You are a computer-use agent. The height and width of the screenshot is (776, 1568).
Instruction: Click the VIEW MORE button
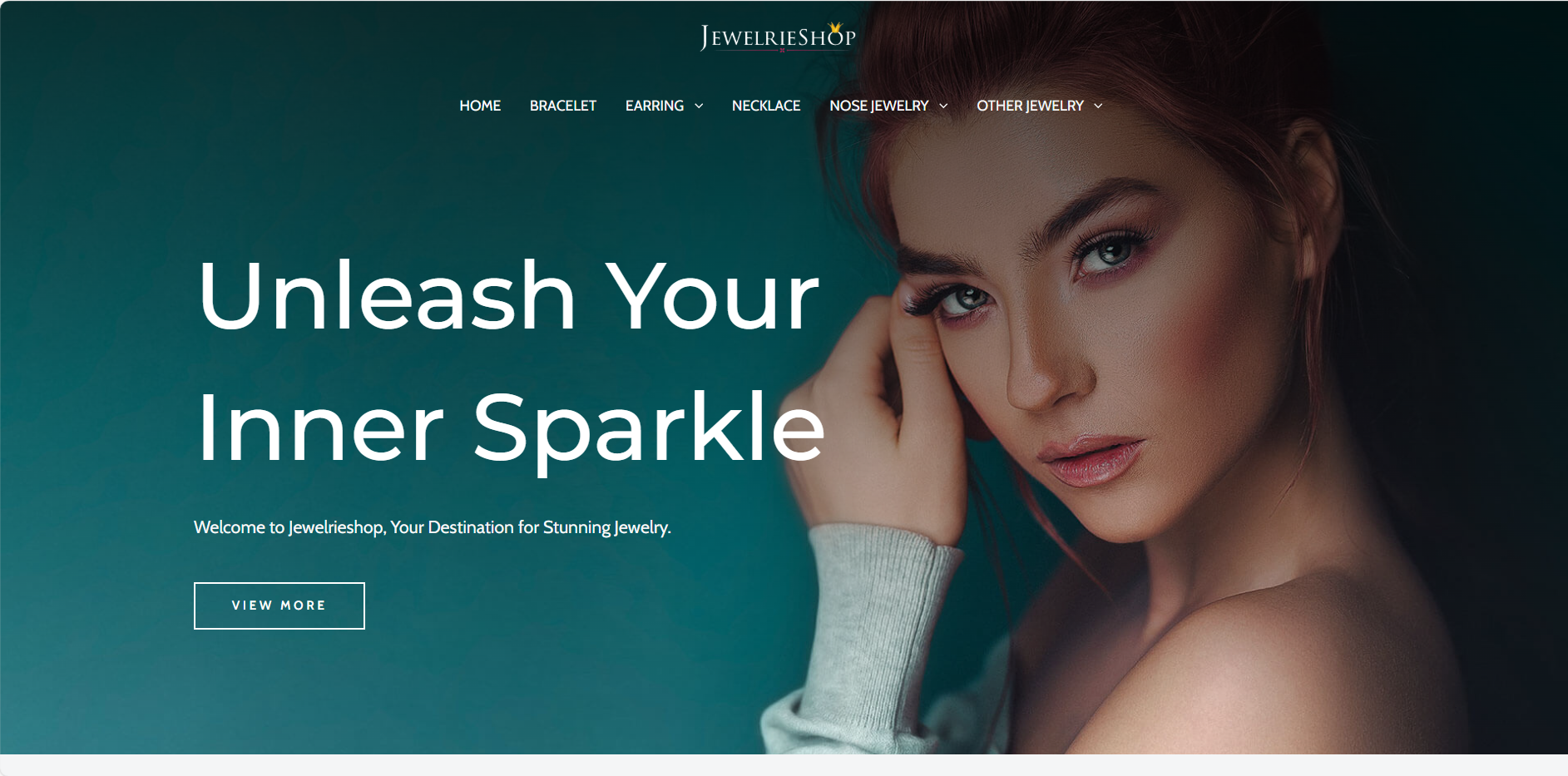[x=279, y=605]
